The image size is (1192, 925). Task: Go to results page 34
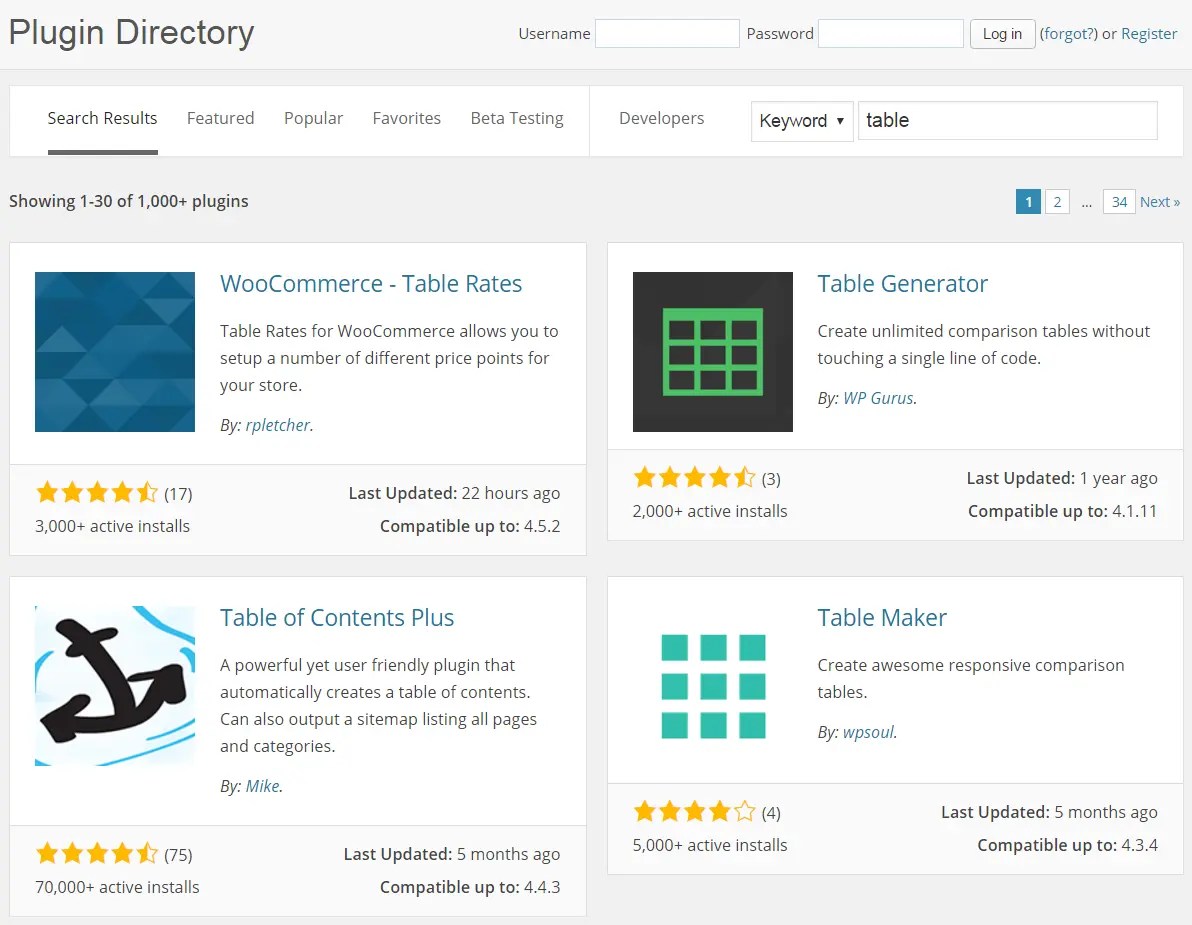(x=1119, y=201)
